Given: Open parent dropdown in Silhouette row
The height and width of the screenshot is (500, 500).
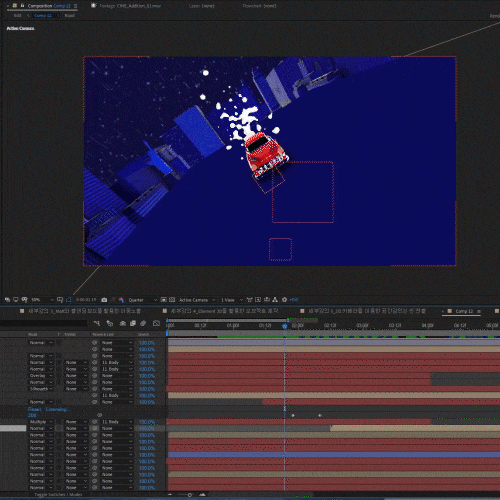Looking at the screenshot, I should [x=117, y=389].
